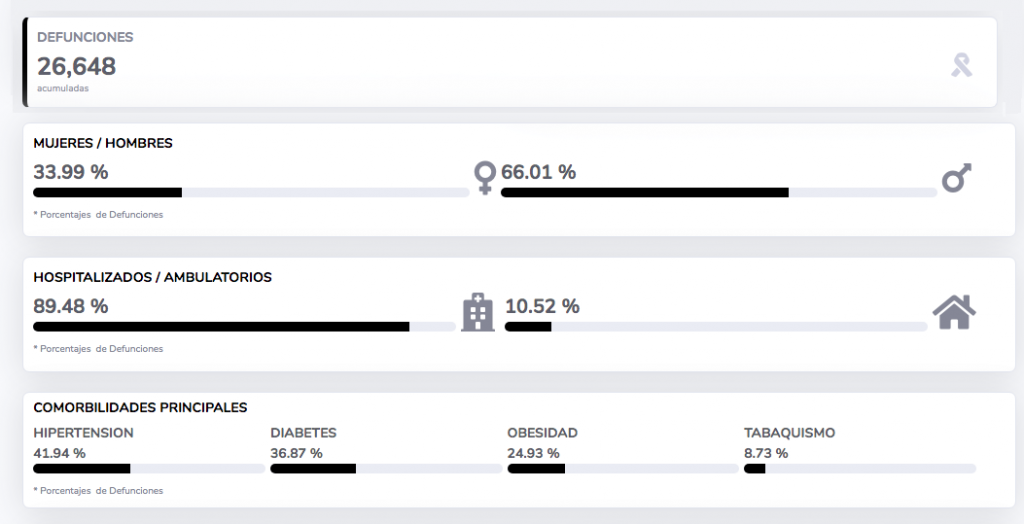This screenshot has width=1024, height=524.
Task: Select the 26,648 deaths total number
Action: 76,67
